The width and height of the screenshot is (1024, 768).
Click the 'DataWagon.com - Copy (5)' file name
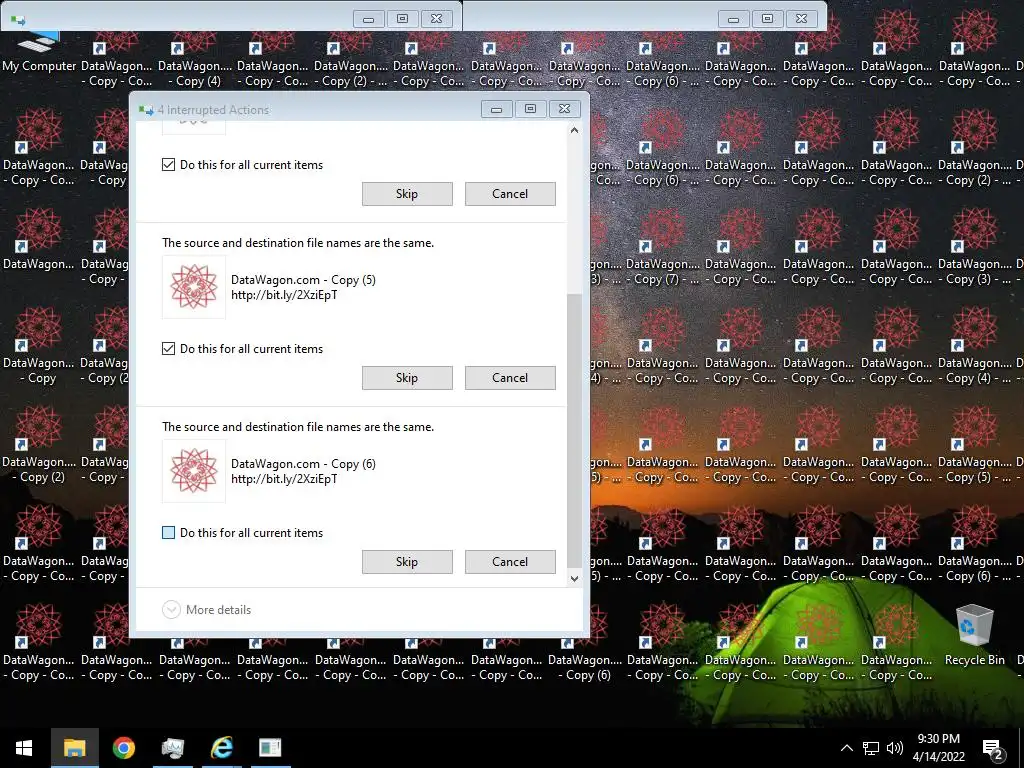[x=303, y=280]
